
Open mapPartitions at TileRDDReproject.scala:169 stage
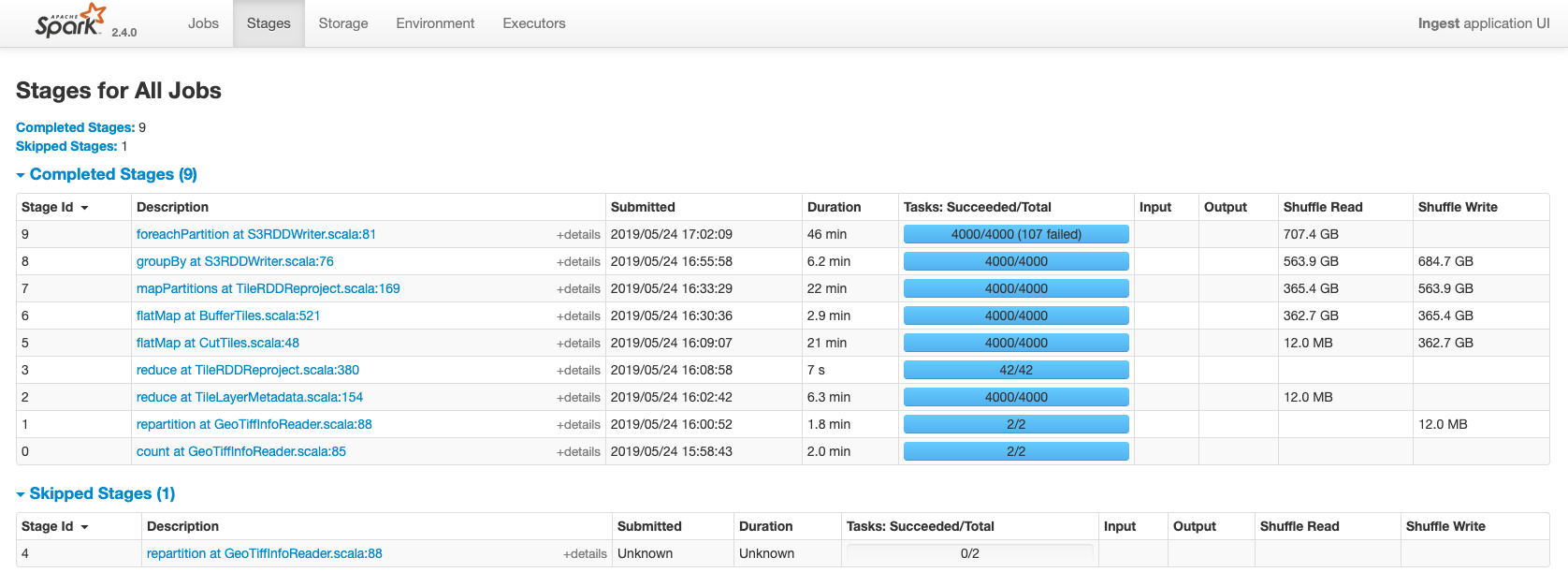[269, 288]
